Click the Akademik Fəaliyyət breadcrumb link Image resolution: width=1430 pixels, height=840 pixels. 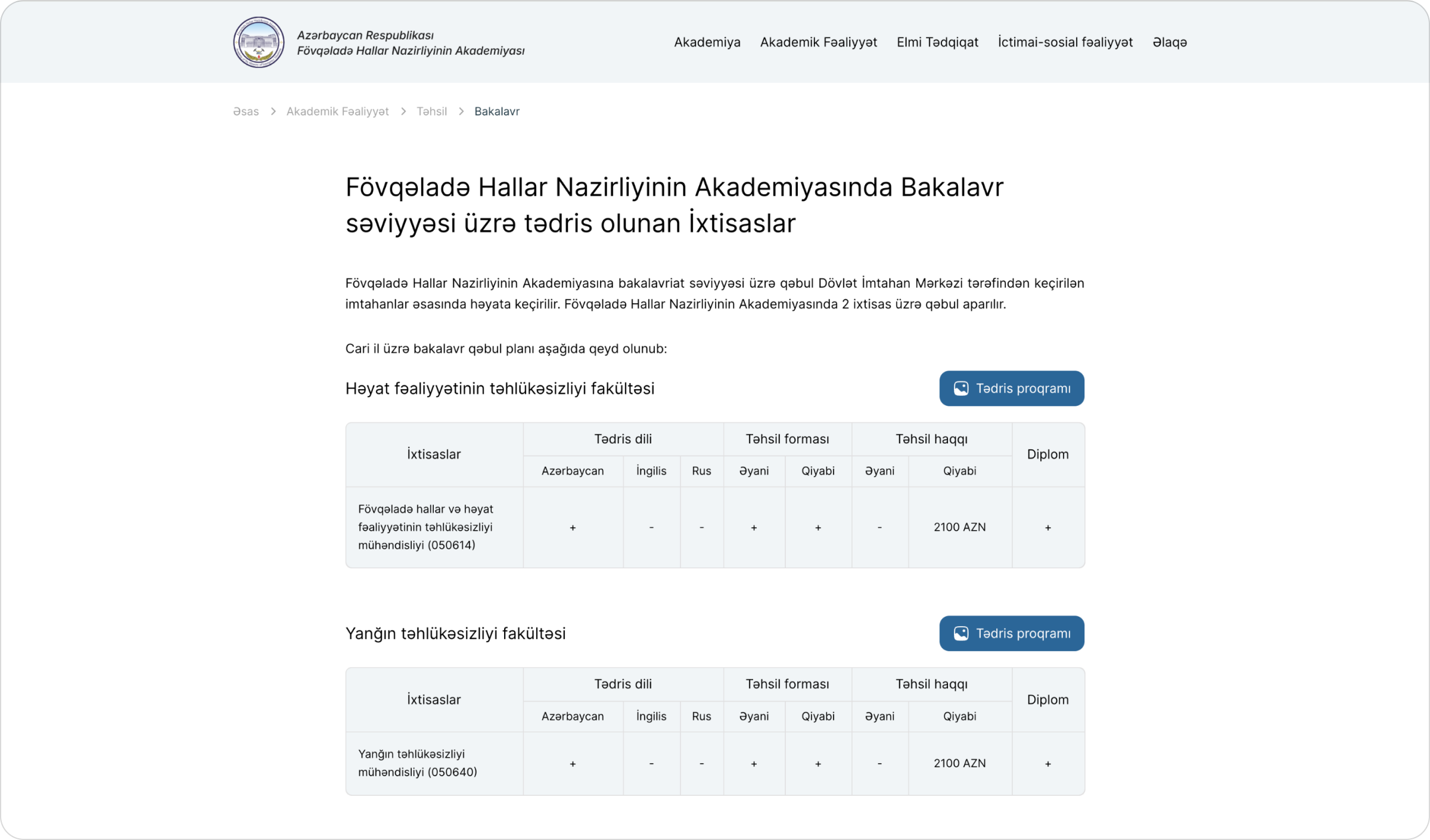tap(337, 111)
